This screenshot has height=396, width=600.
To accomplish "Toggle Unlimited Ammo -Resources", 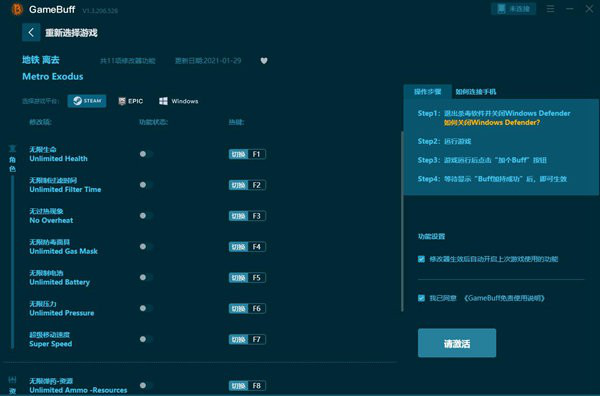I will pyautogui.click(x=146, y=385).
